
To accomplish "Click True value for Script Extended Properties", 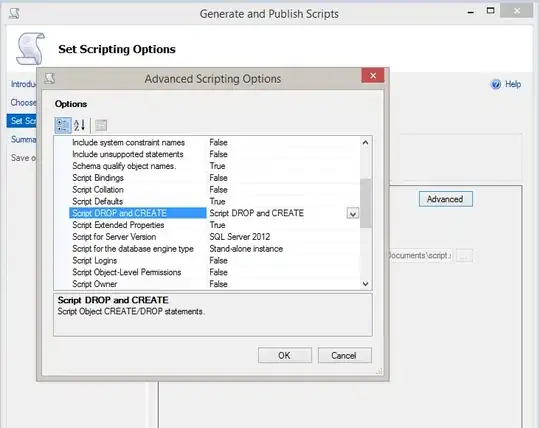I will 217,225.
